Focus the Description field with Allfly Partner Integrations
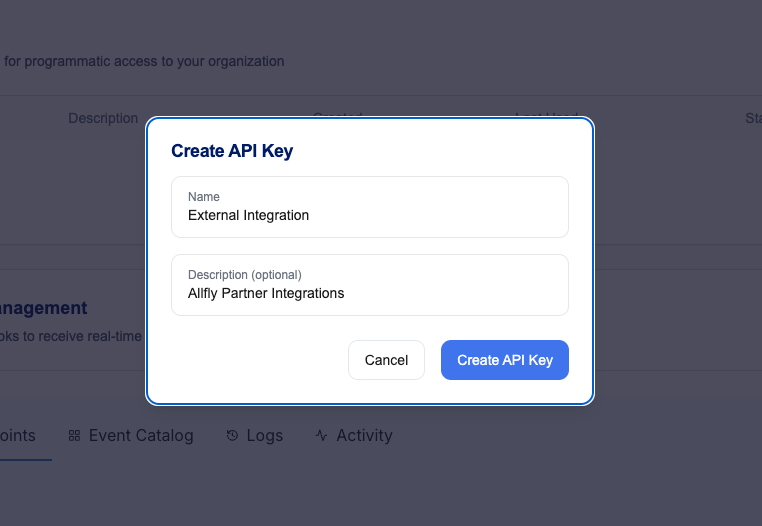Image resolution: width=762 pixels, height=526 pixels. tap(370, 285)
